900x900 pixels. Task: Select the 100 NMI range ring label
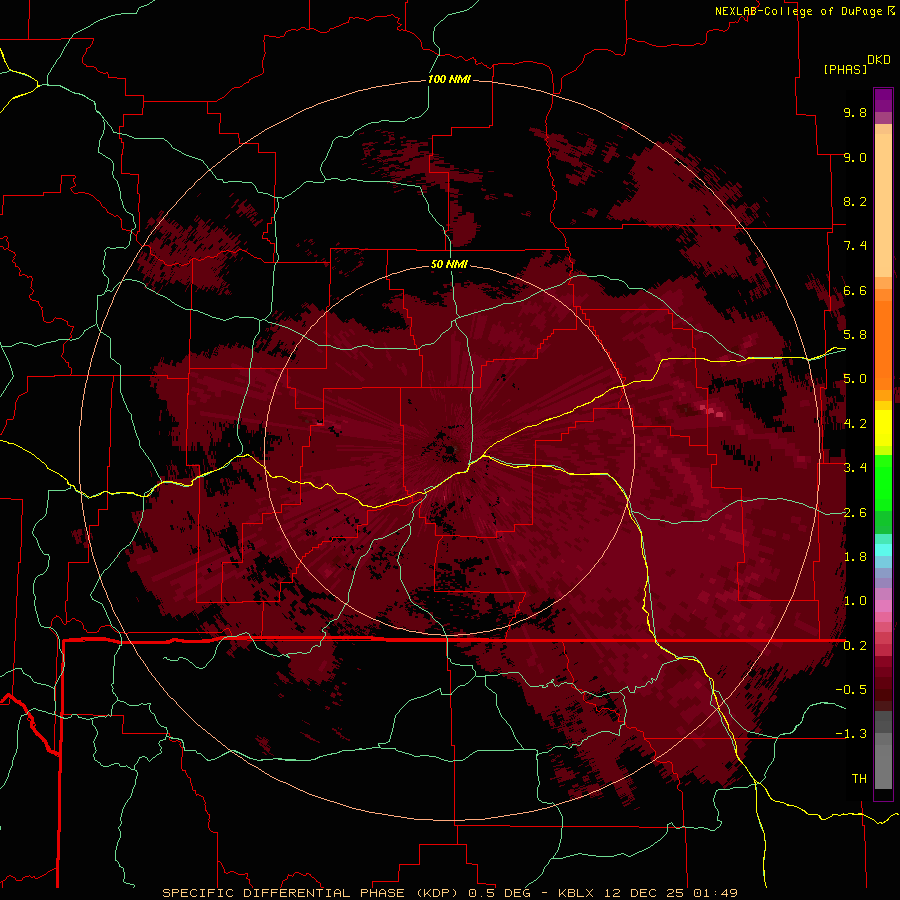click(x=449, y=79)
